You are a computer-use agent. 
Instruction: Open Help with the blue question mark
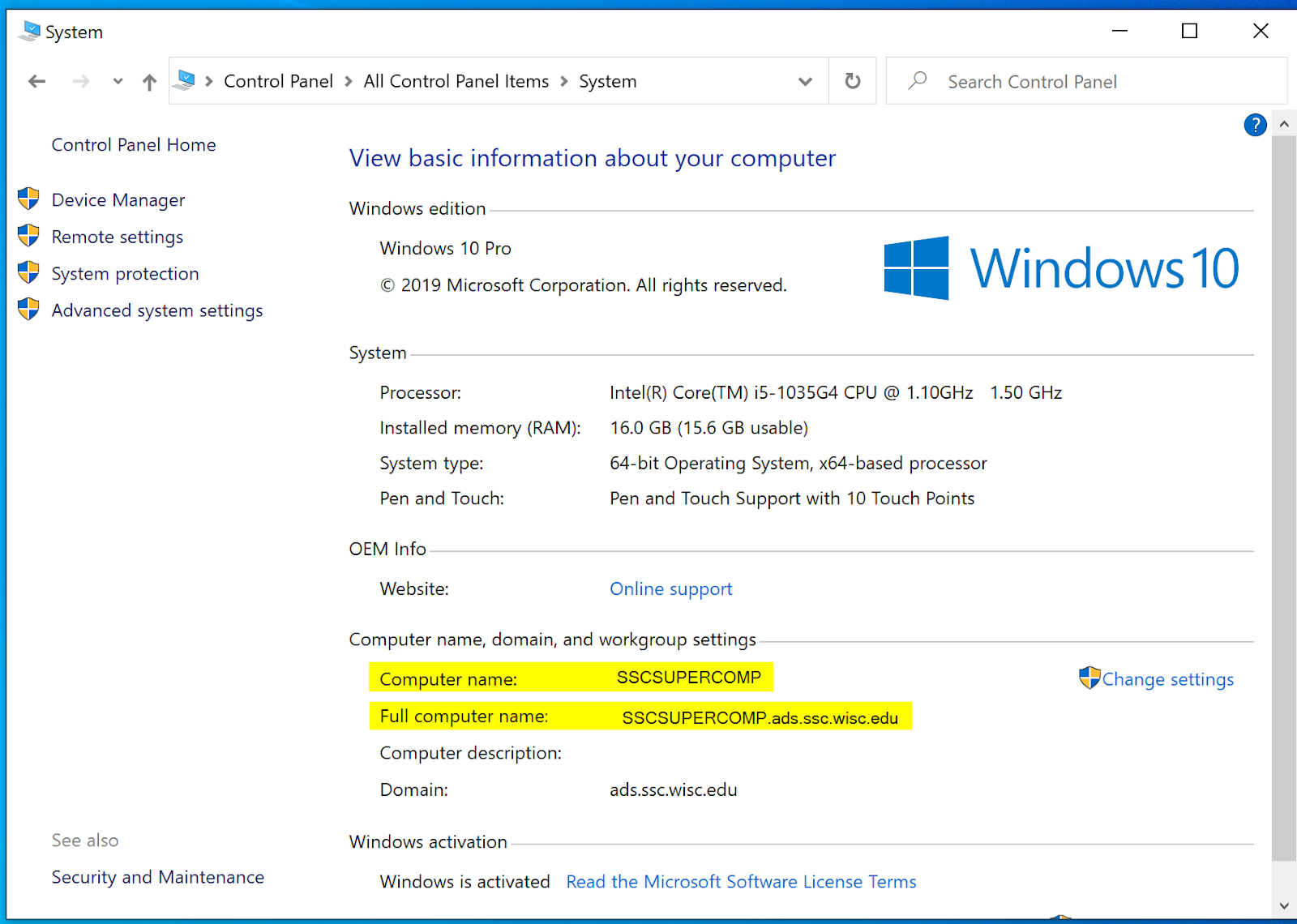pyautogui.click(x=1255, y=125)
